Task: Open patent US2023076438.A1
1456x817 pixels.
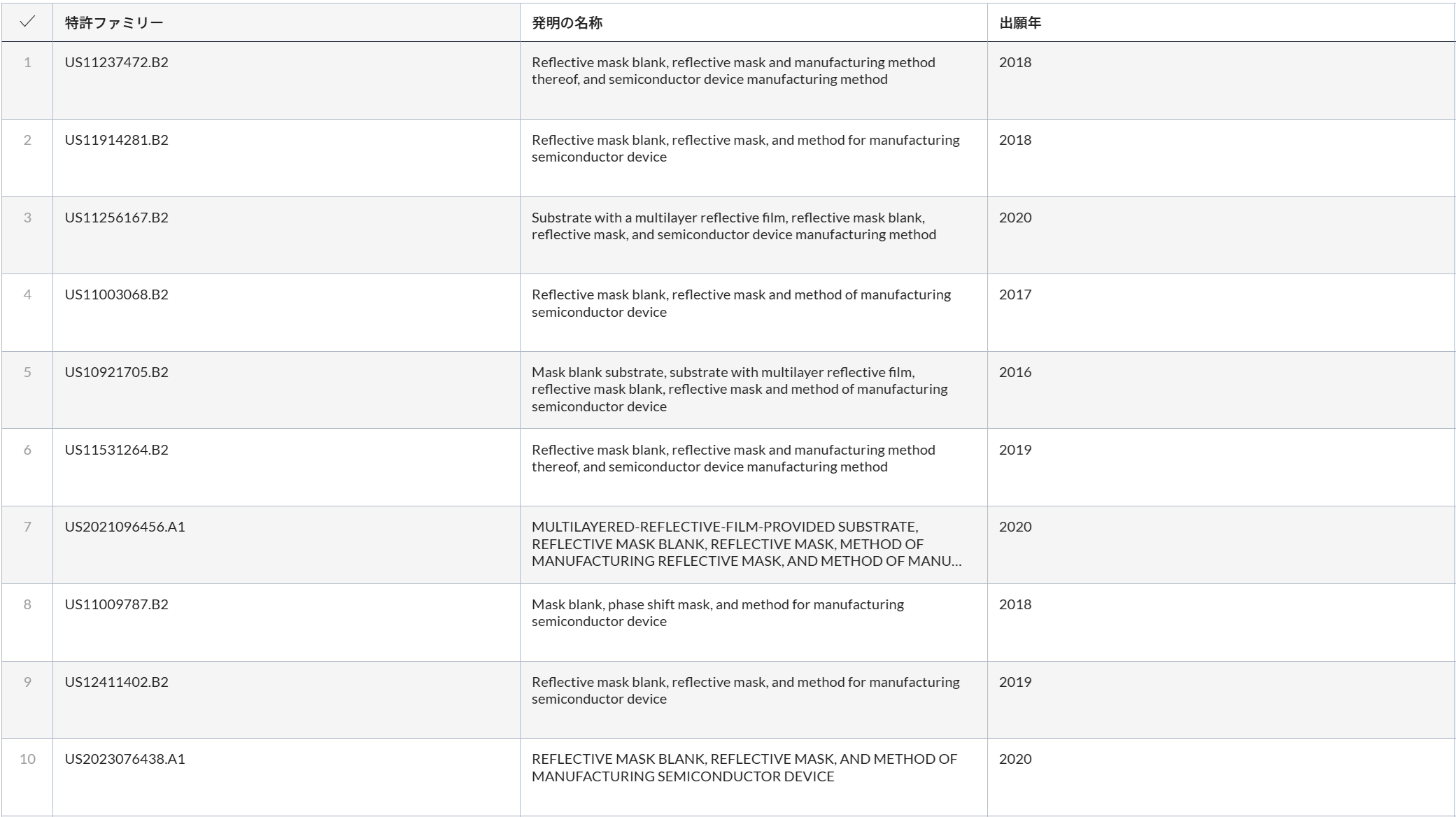Action: coord(125,759)
